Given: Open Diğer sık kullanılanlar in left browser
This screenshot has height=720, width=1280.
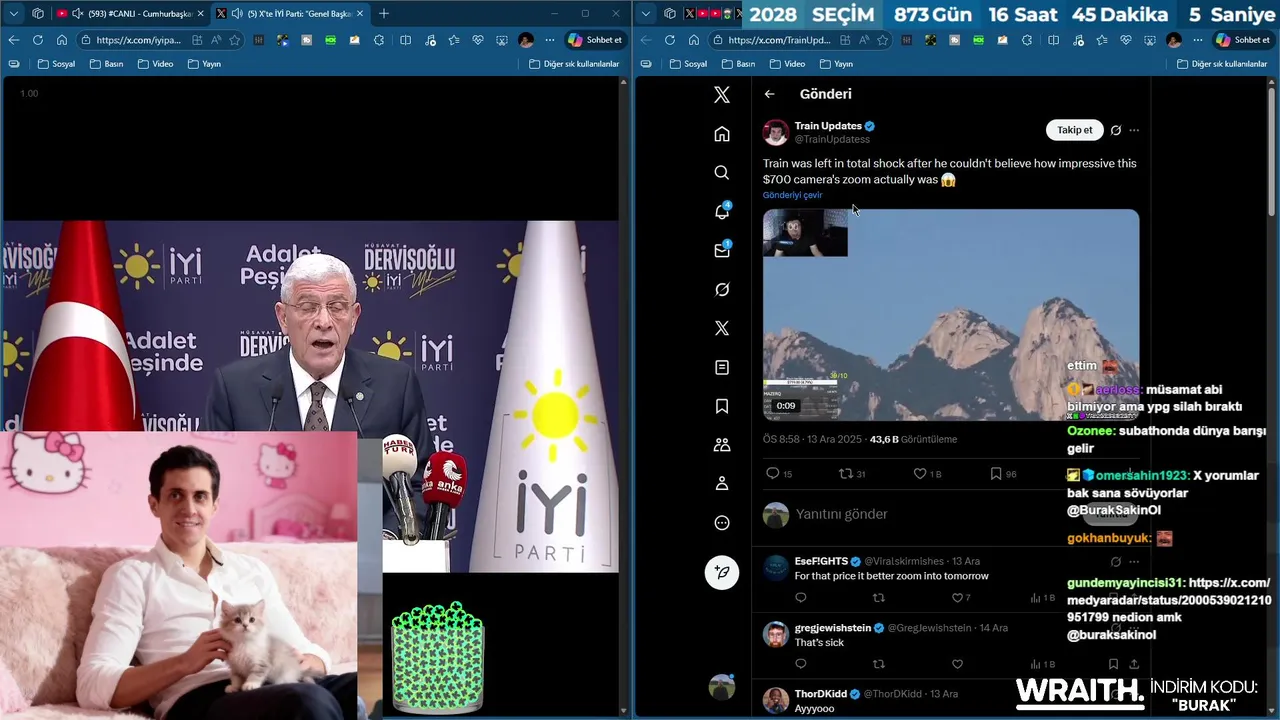Looking at the screenshot, I should [575, 64].
